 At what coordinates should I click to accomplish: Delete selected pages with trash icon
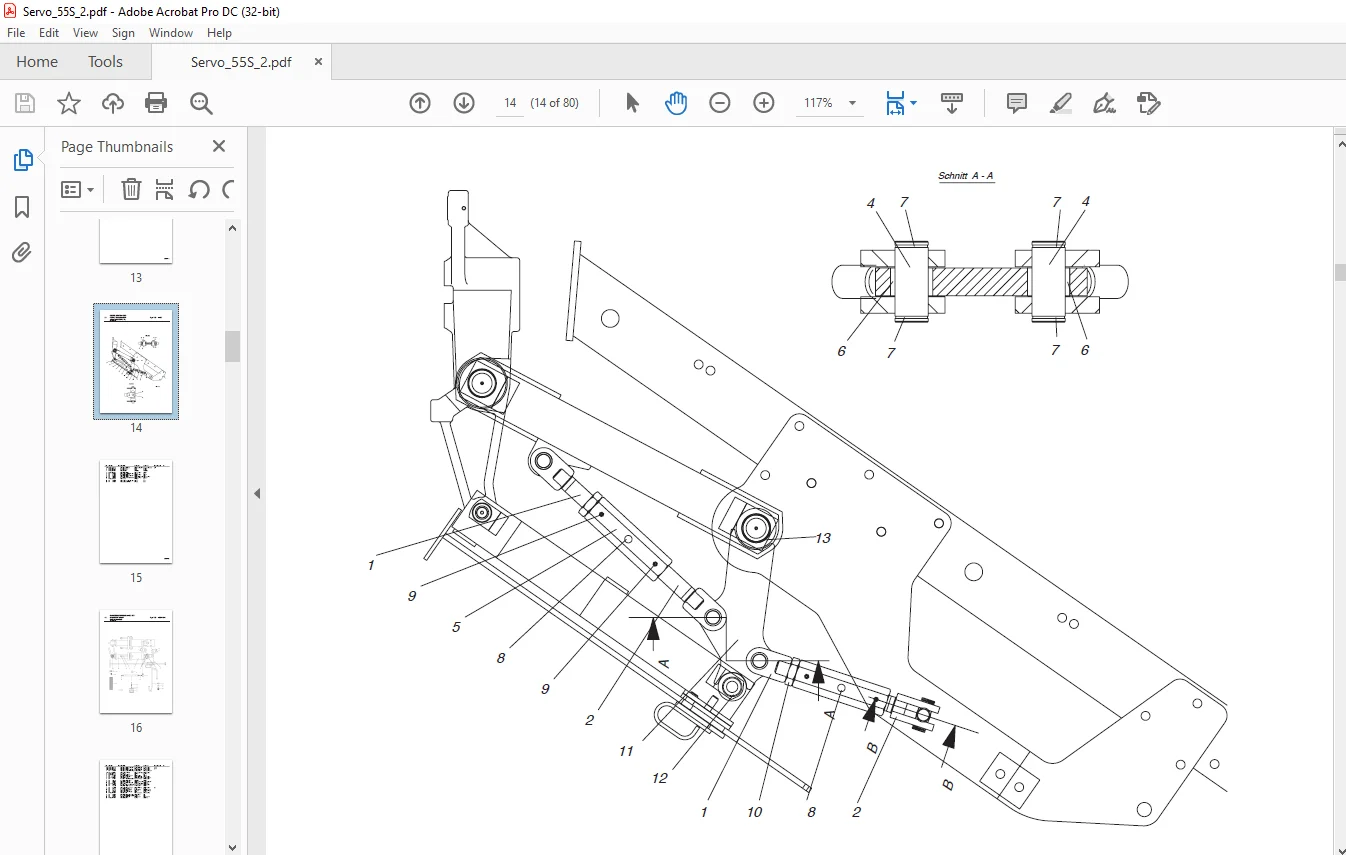coord(131,189)
